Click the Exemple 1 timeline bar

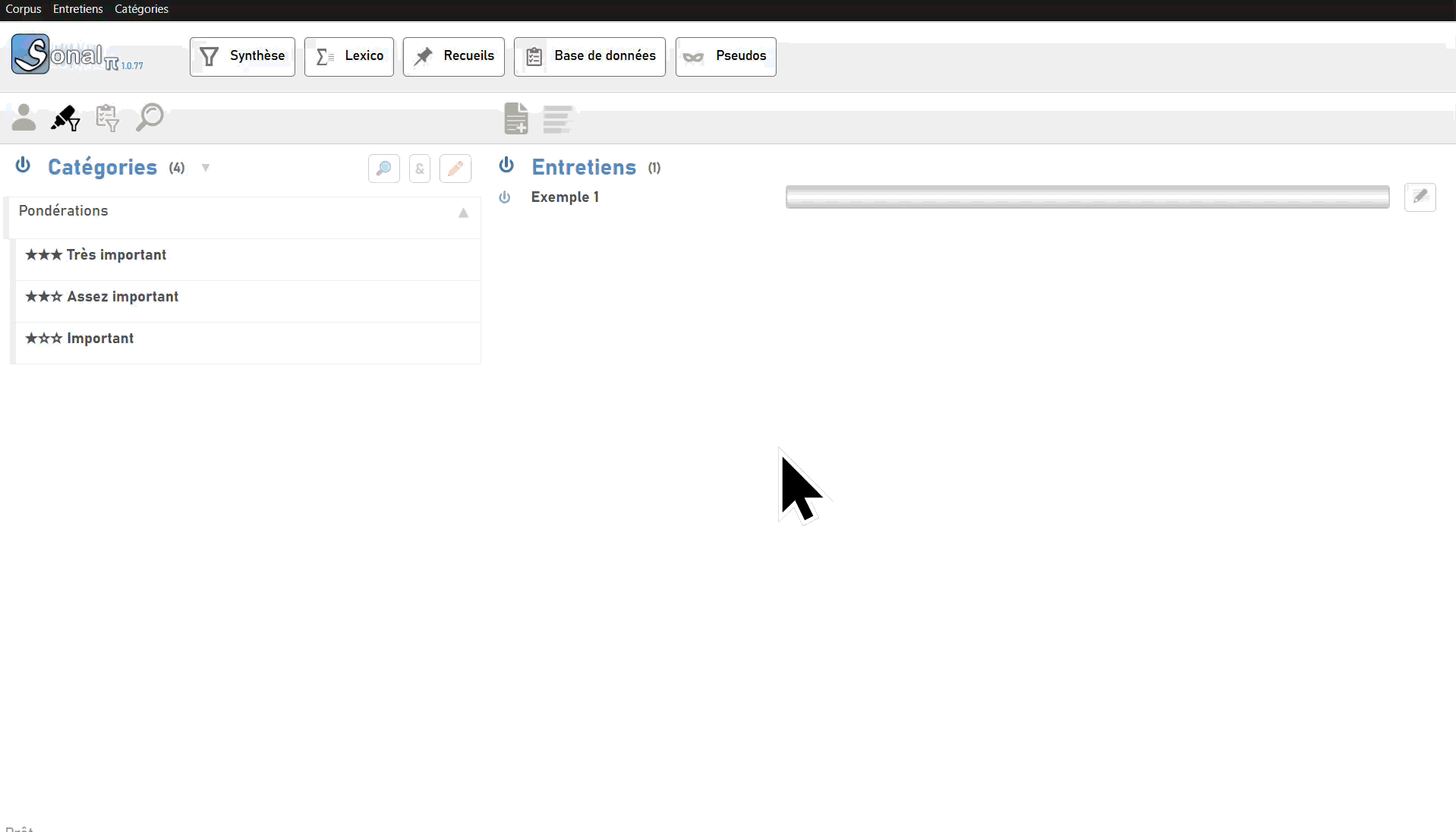pyautogui.click(x=1087, y=197)
